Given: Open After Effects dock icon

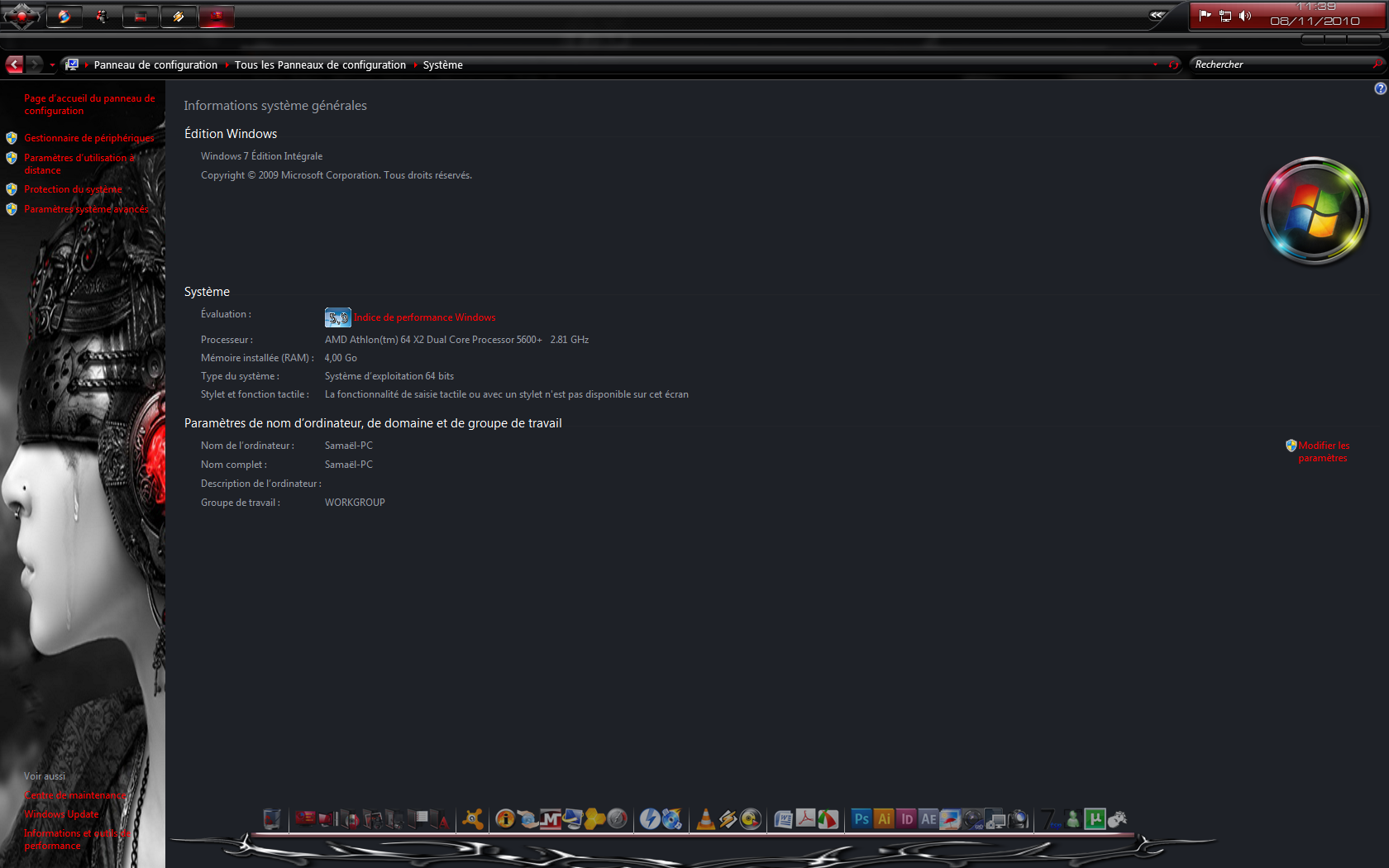Looking at the screenshot, I should click(928, 819).
